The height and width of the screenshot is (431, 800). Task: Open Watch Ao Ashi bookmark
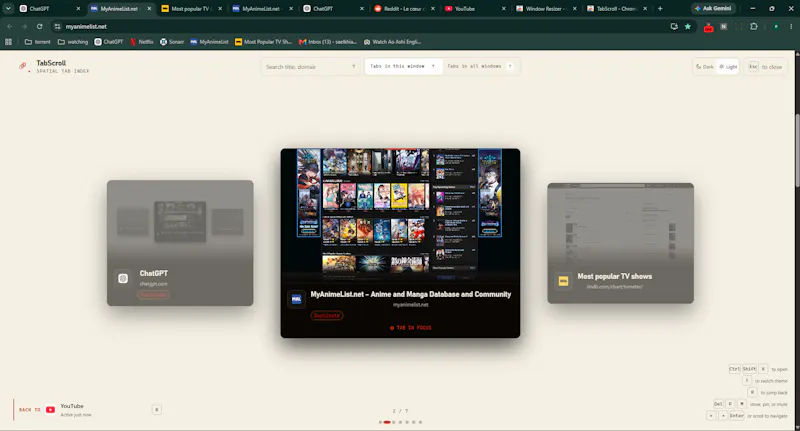[x=392, y=42]
